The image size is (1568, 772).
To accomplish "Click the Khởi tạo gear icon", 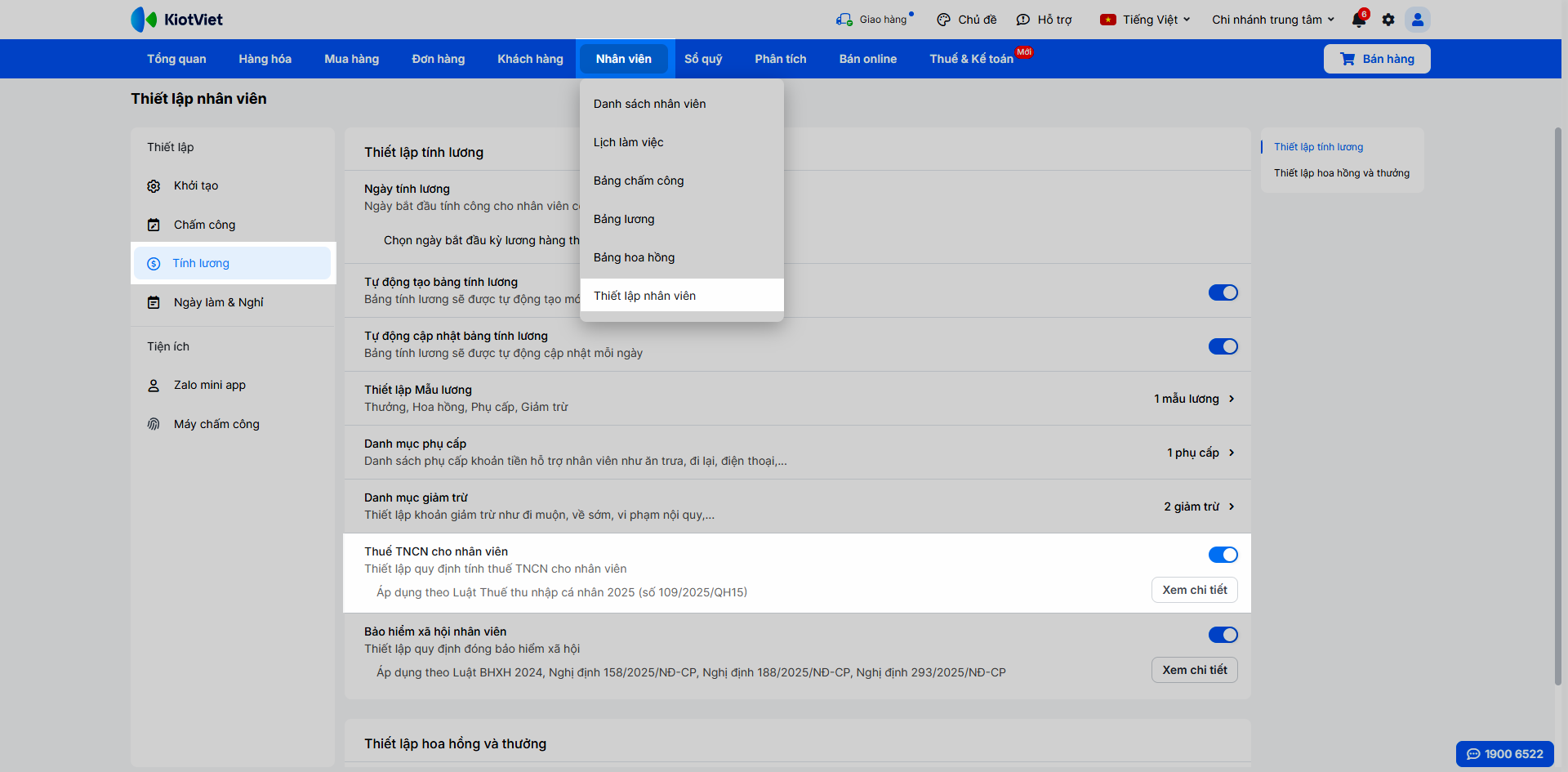I will pyautogui.click(x=154, y=186).
